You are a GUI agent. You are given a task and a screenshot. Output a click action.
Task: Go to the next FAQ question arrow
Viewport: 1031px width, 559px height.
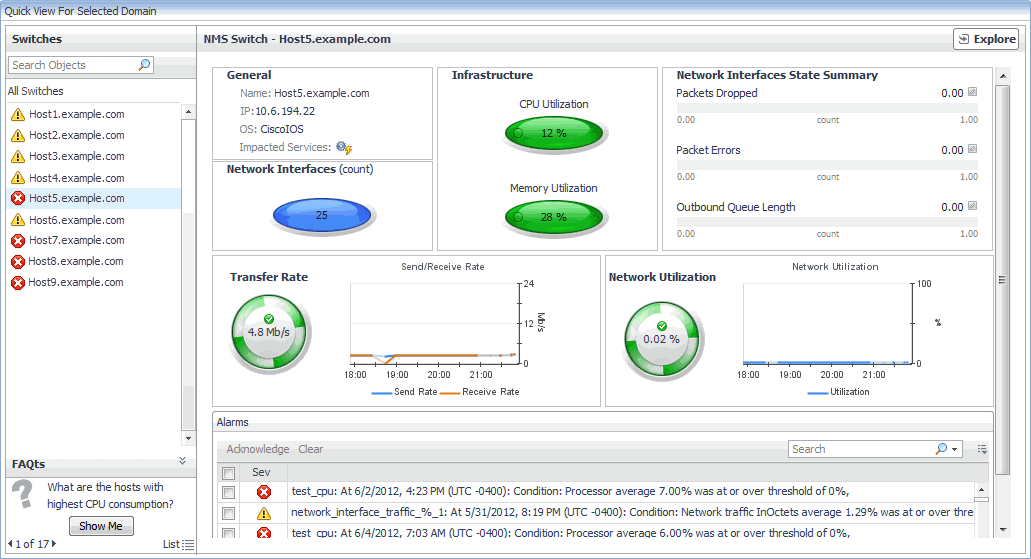(54, 544)
